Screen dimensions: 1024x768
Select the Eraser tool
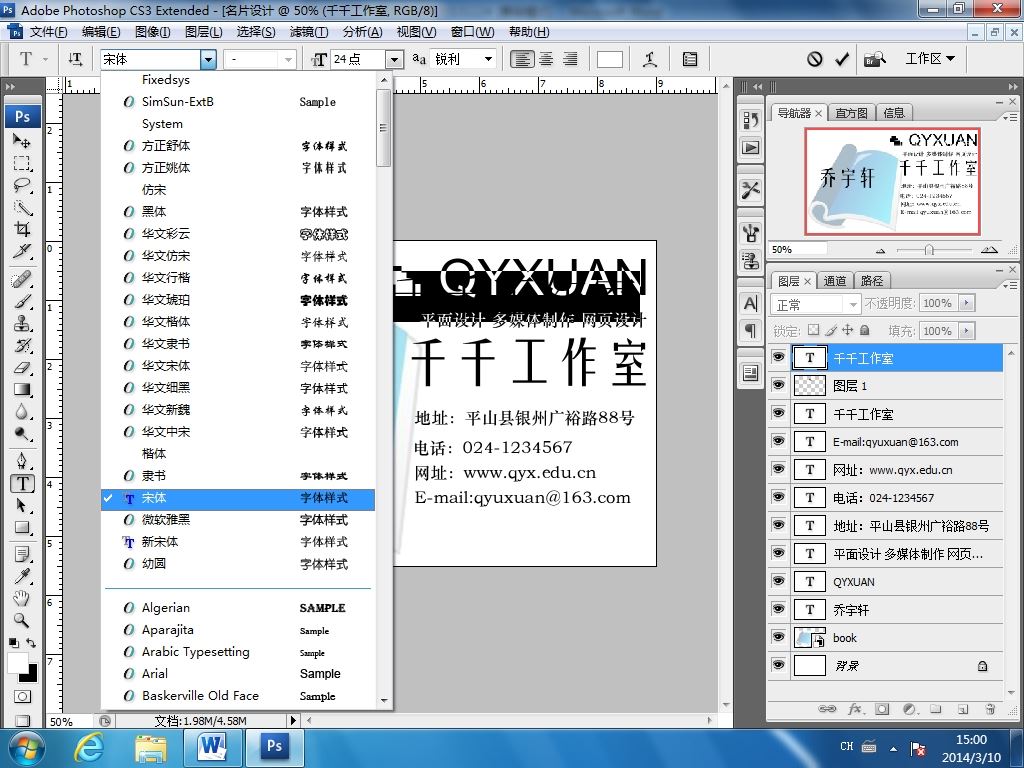22,368
